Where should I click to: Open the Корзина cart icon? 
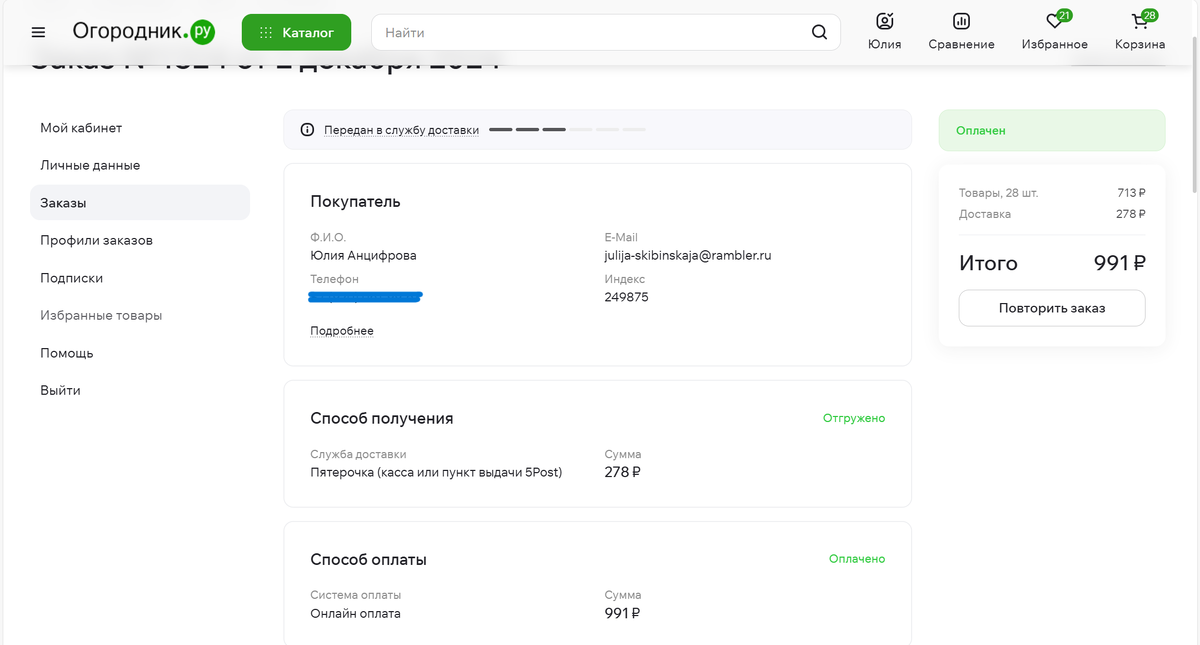[x=1139, y=22]
